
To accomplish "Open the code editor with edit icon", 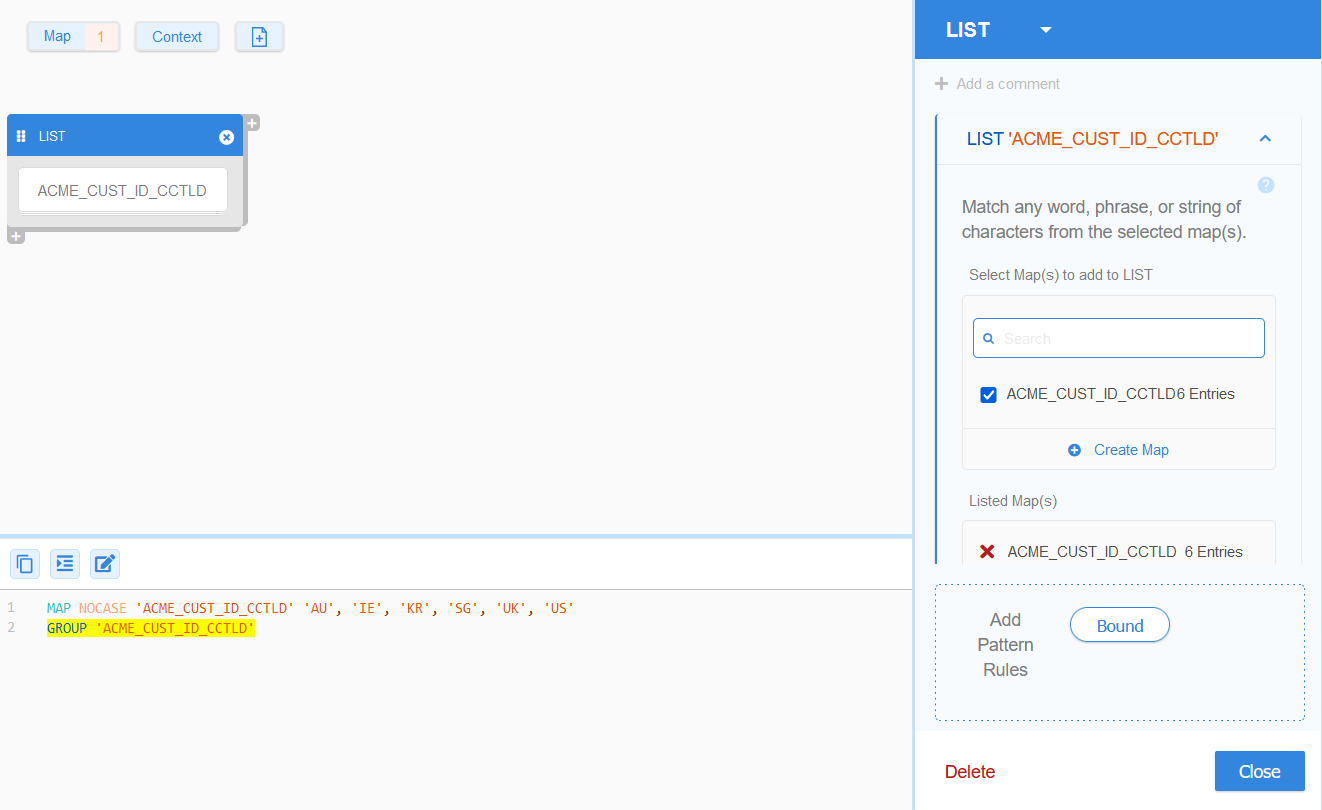I will (105, 564).
